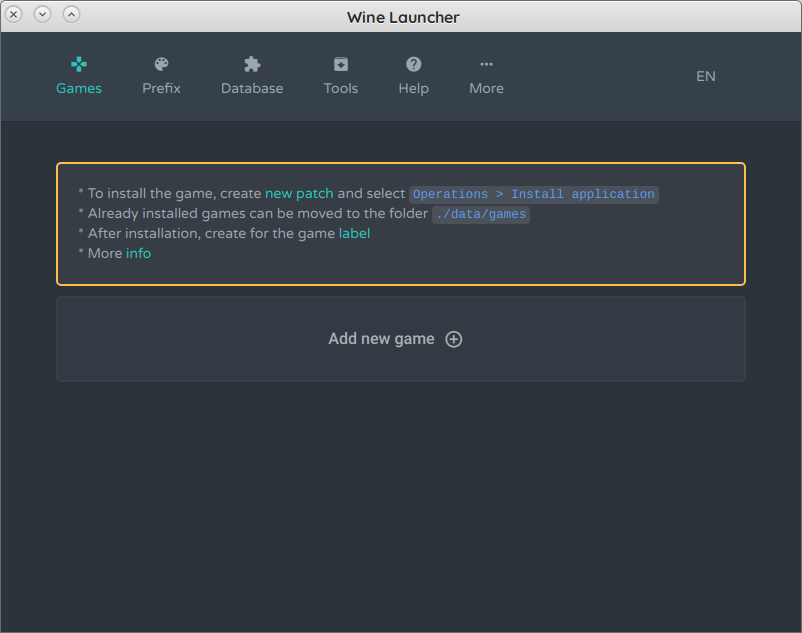This screenshot has width=802, height=633.
Task: Follow the 'new patch' link
Action: pos(299,193)
